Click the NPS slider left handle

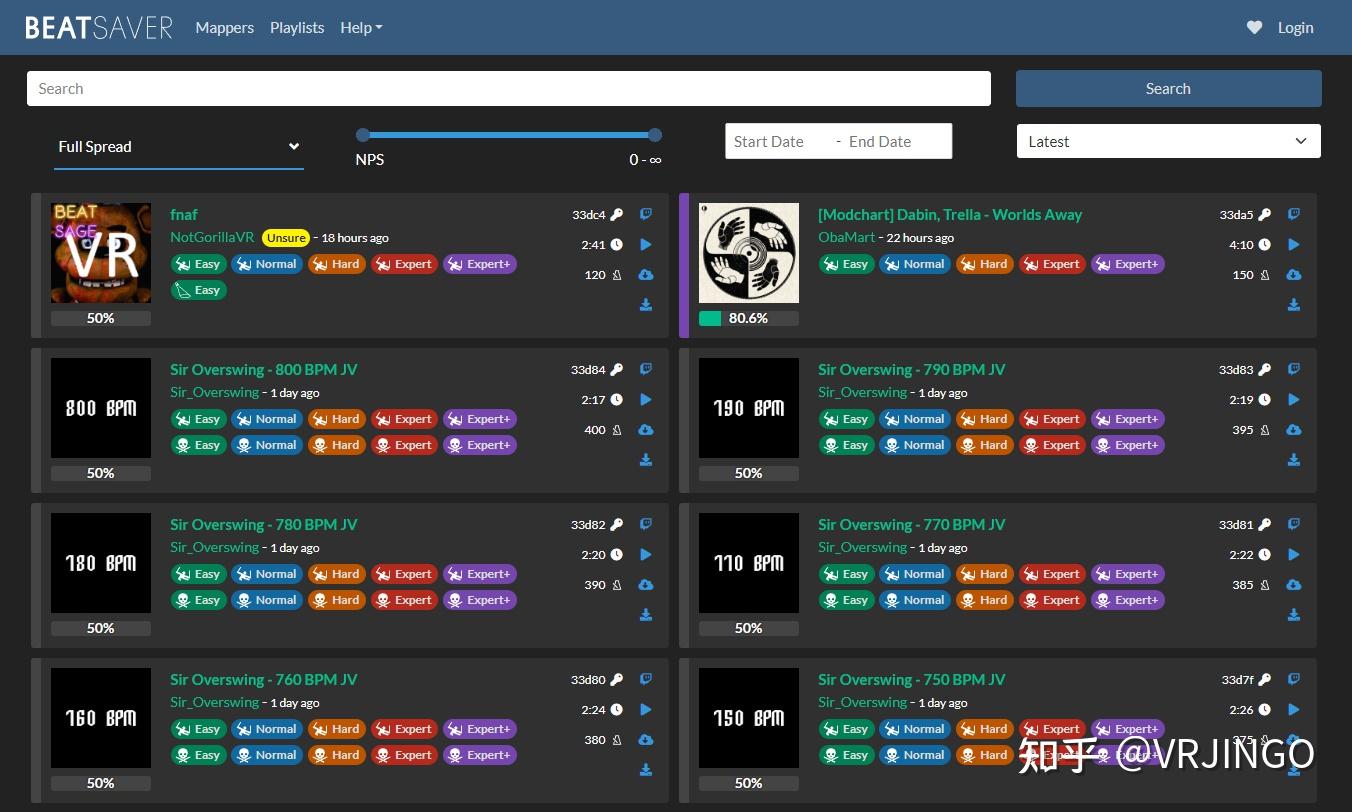click(363, 135)
